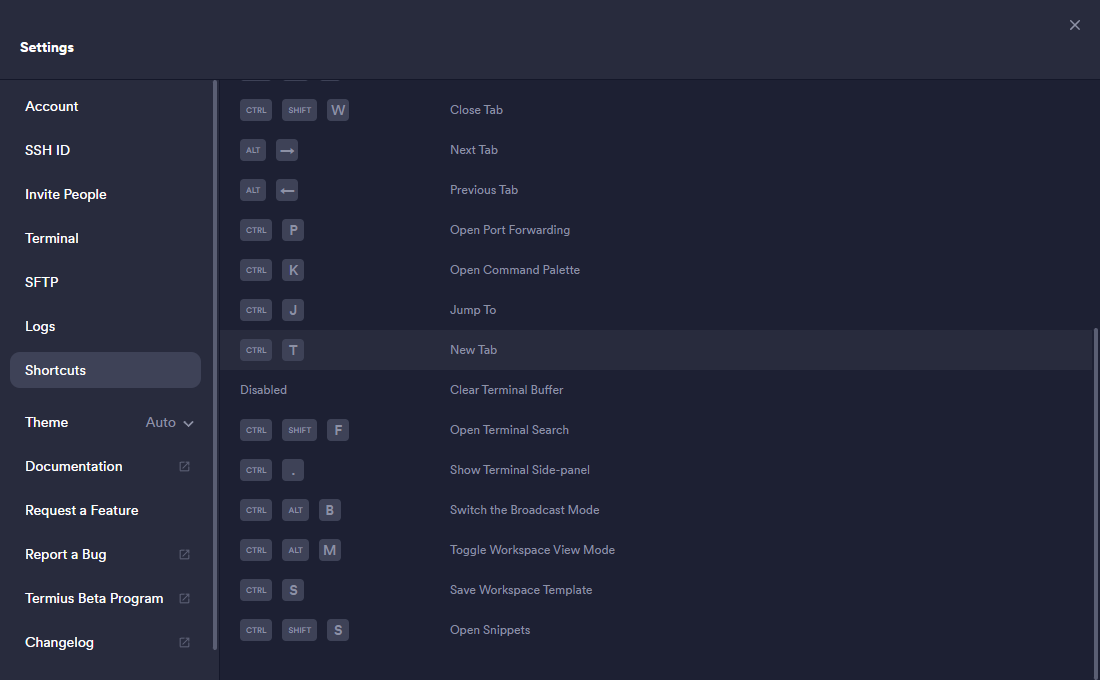
Task: Click the T key for New Tab
Action: tap(293, 350)
